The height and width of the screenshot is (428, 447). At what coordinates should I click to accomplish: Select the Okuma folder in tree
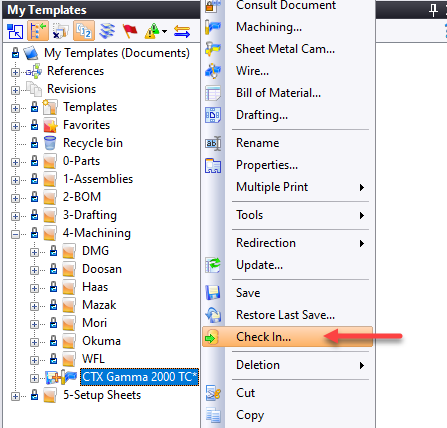pos(101,341)
